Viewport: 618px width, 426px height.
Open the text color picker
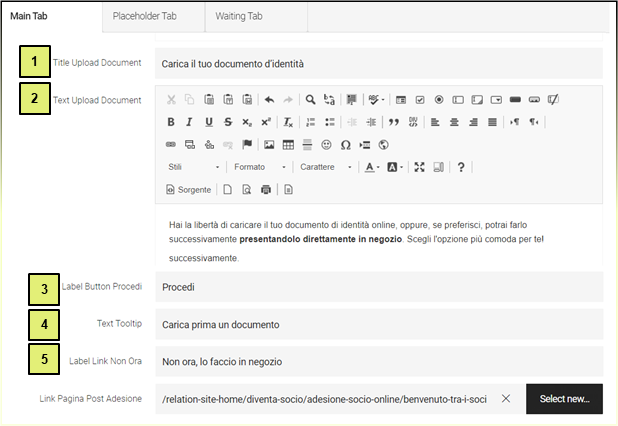372,167
